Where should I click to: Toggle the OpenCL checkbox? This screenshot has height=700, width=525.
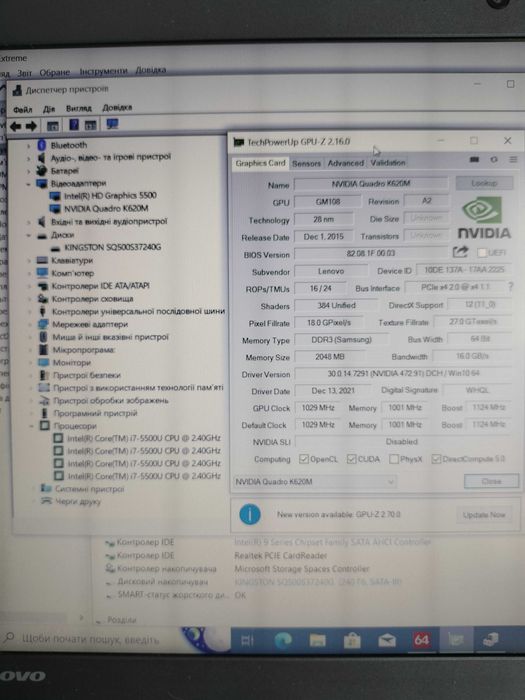[304, 459]
